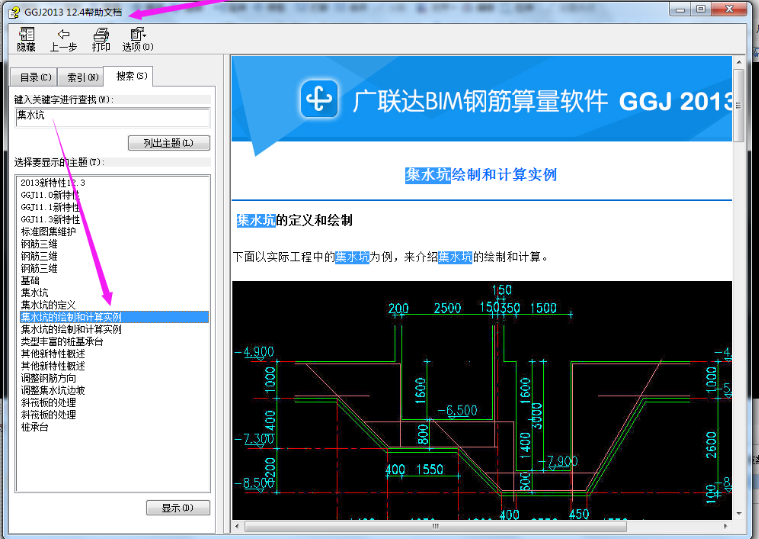The width and height of the screenshot is (759, 539).
Task: Click the horizontal scrollbar thumb
Action: (435, 525)
